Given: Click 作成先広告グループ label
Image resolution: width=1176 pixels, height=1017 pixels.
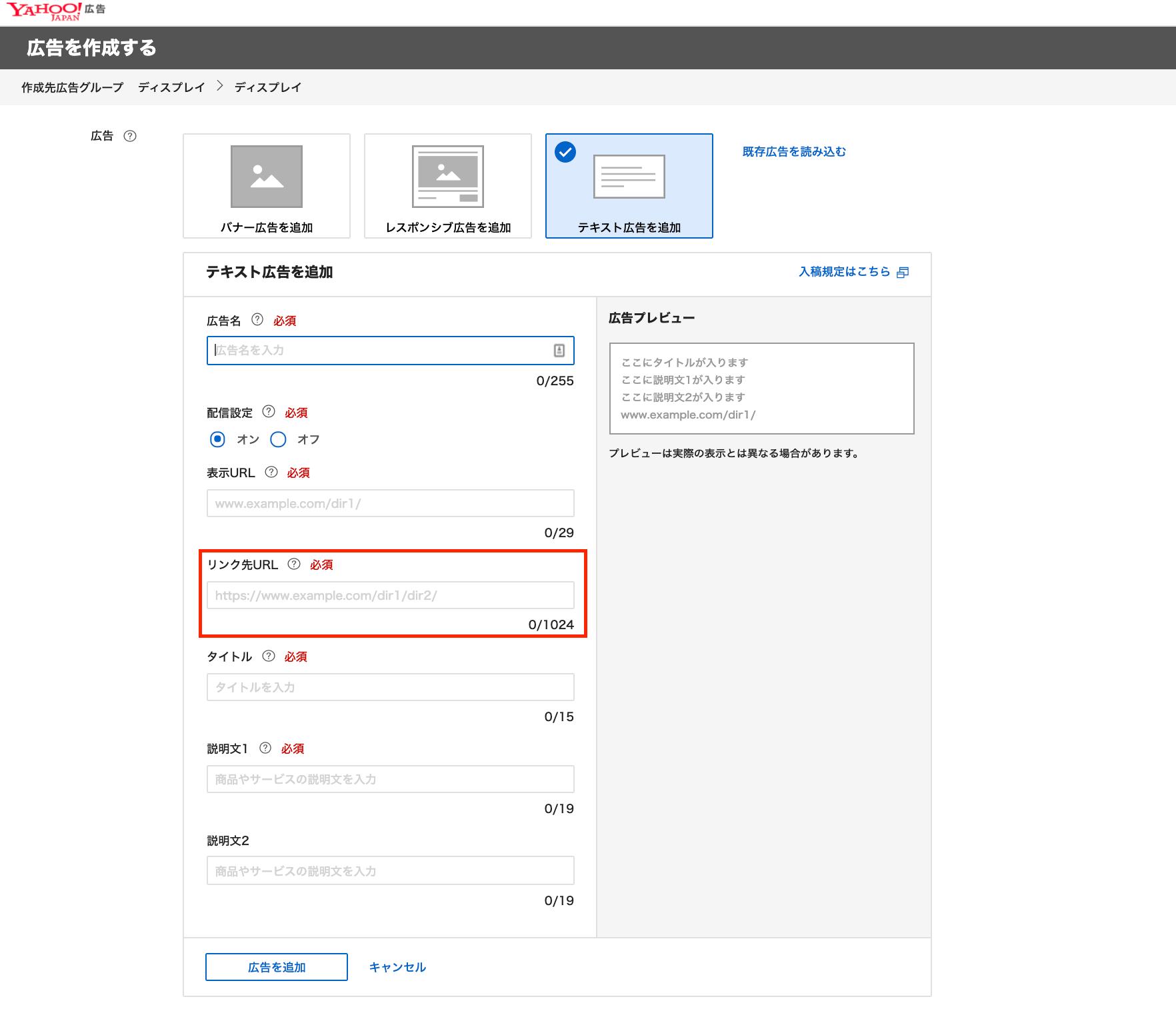Looking at the screenshot, I should click(x=73, y=87).
